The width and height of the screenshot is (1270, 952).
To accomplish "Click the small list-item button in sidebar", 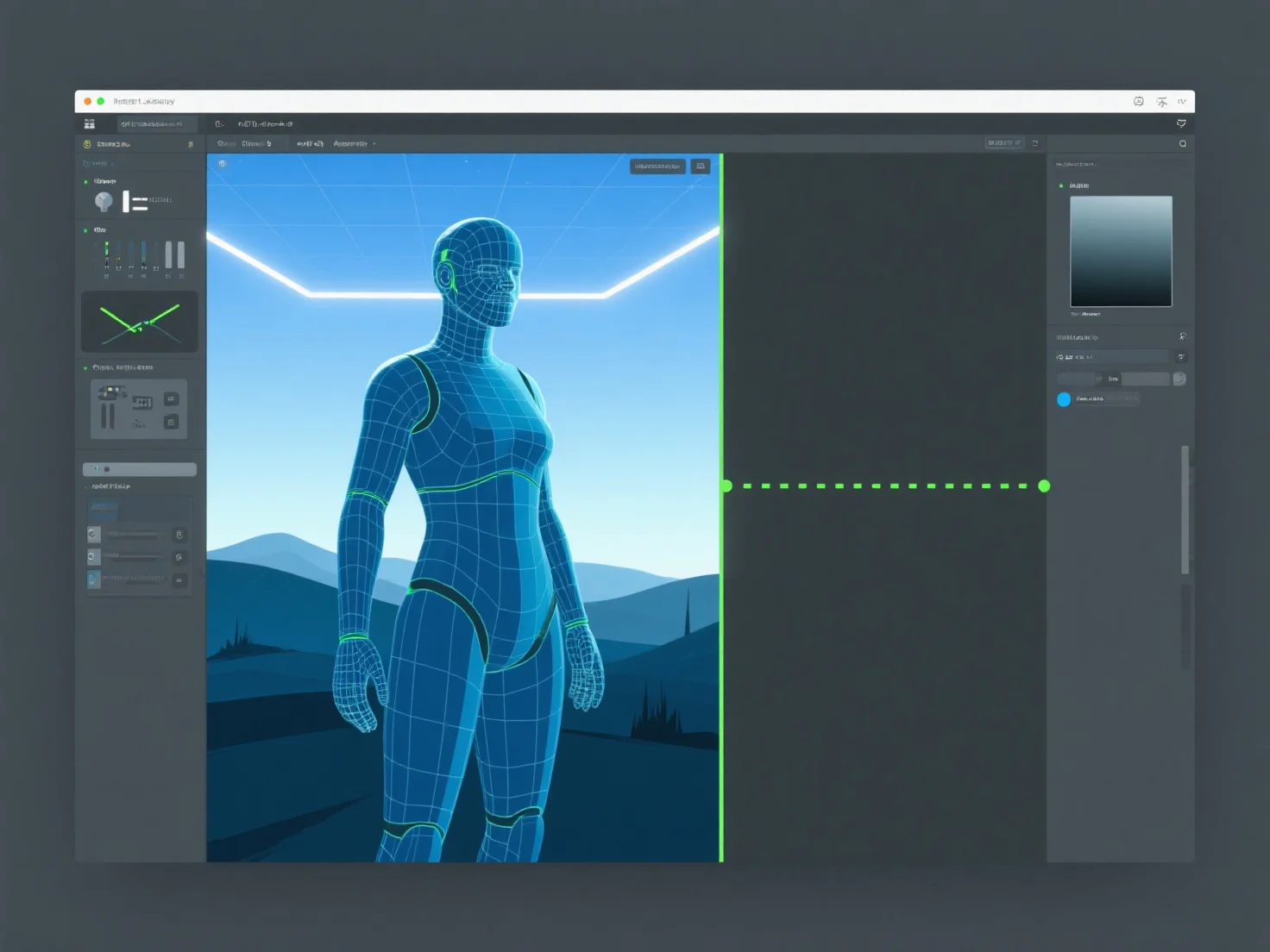I will click(x=179, y=534).
